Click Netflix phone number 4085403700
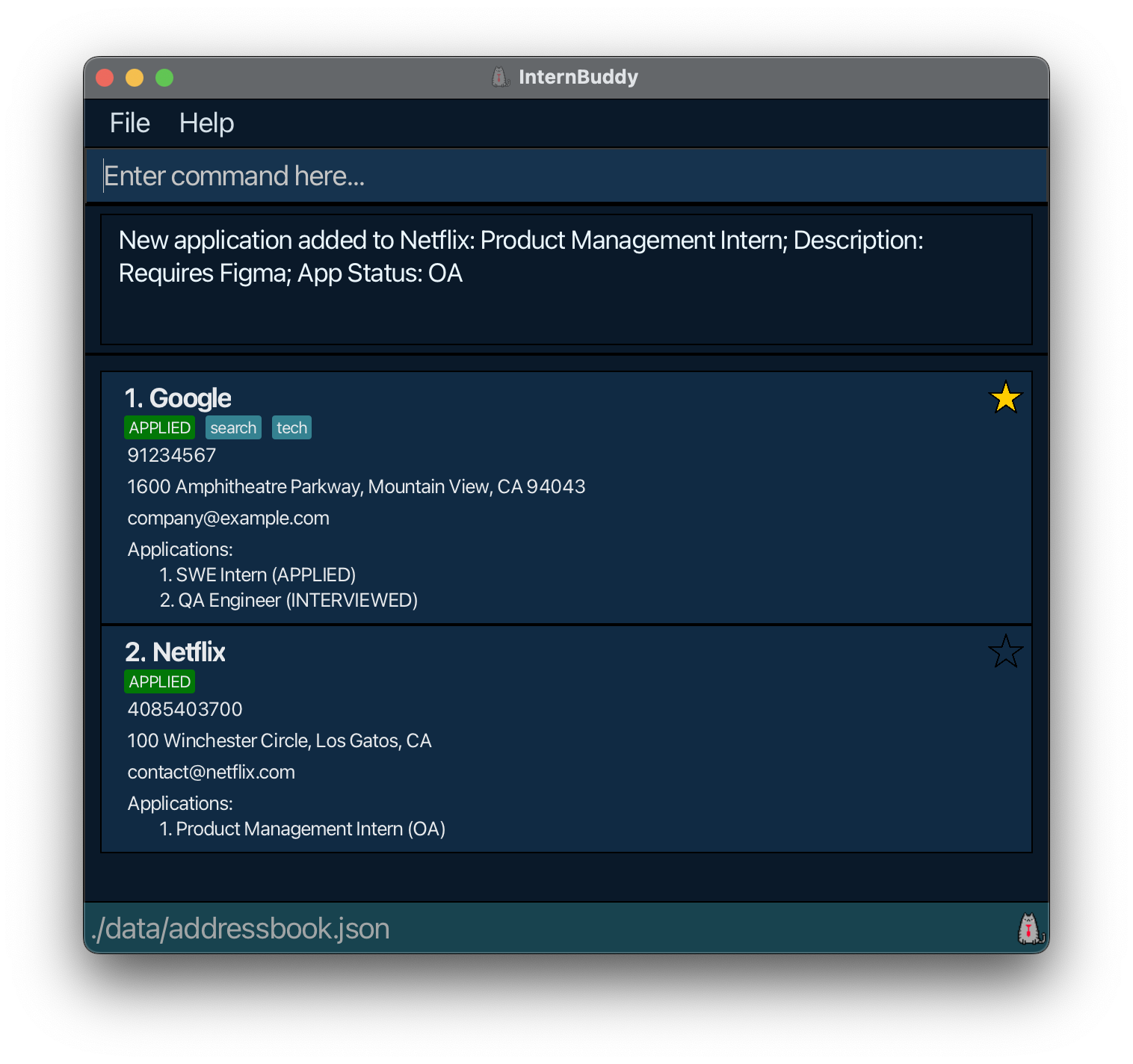This screenshot has height=1064, width=1133. click(x=185, y=709)
